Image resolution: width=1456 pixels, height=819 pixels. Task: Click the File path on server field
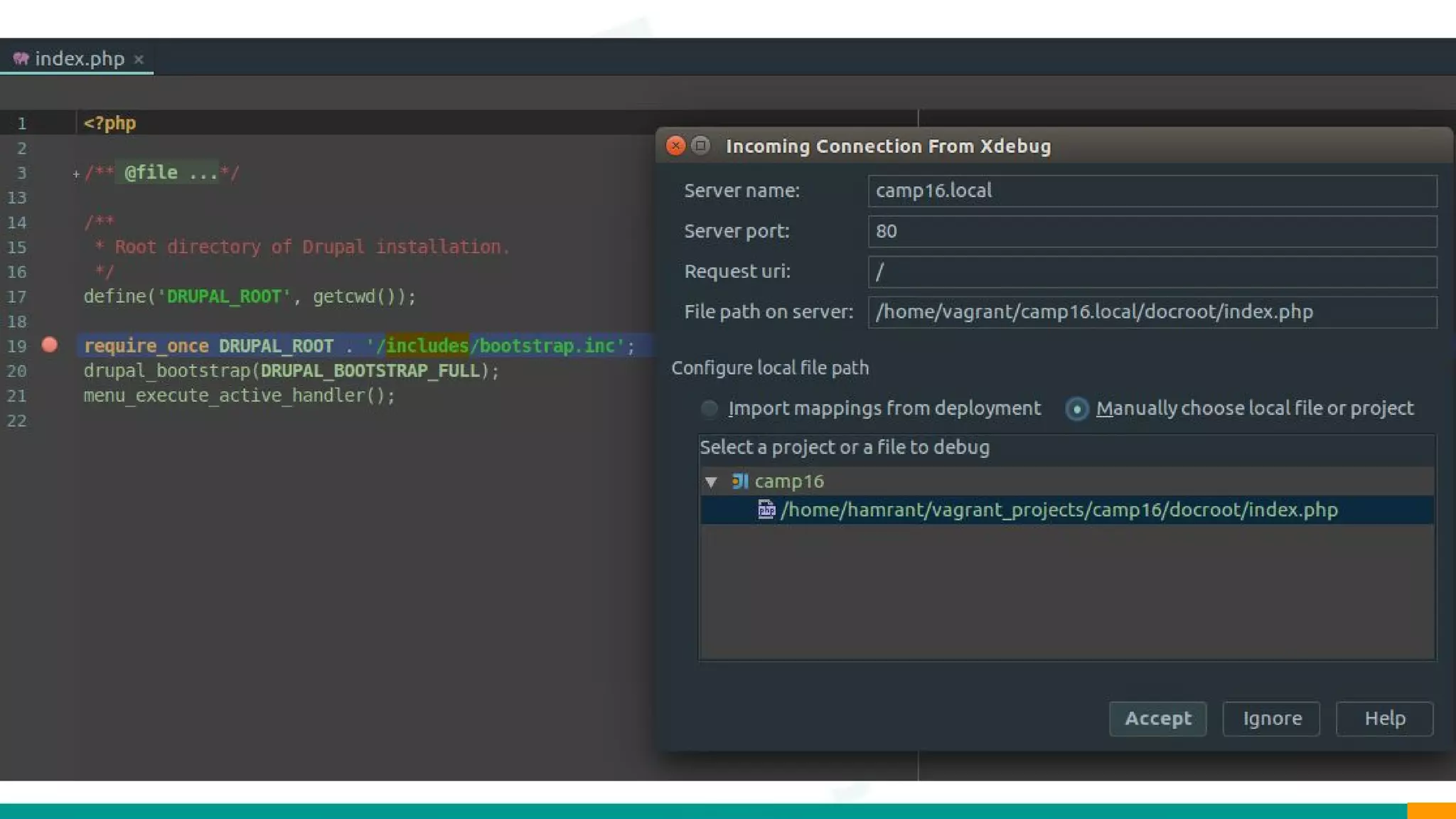(x=1152, y=312)
